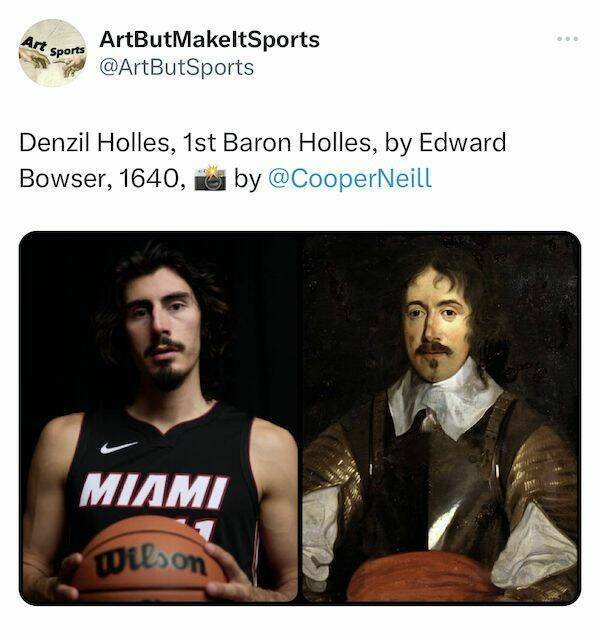Open the @CooperNeill mention link

(349, 178)
